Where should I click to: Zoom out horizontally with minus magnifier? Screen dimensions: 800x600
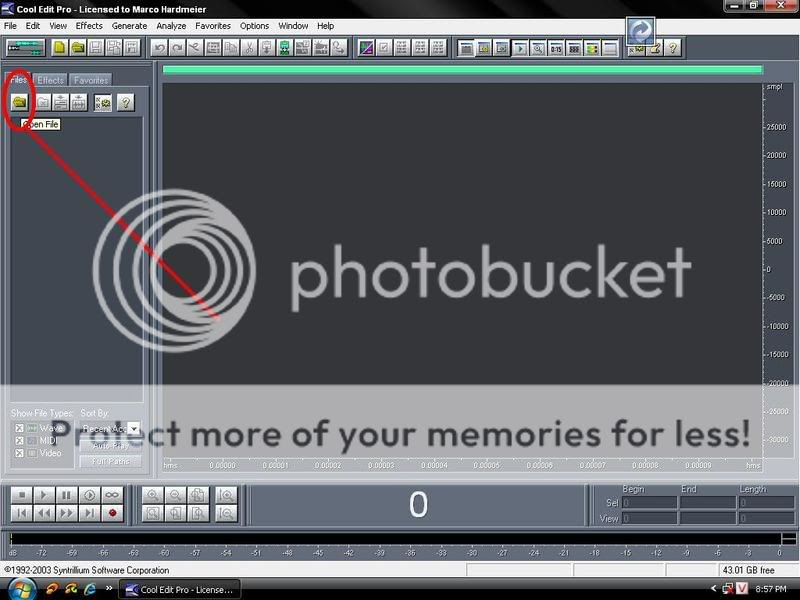pyautogui.click(x=175, y=495)
